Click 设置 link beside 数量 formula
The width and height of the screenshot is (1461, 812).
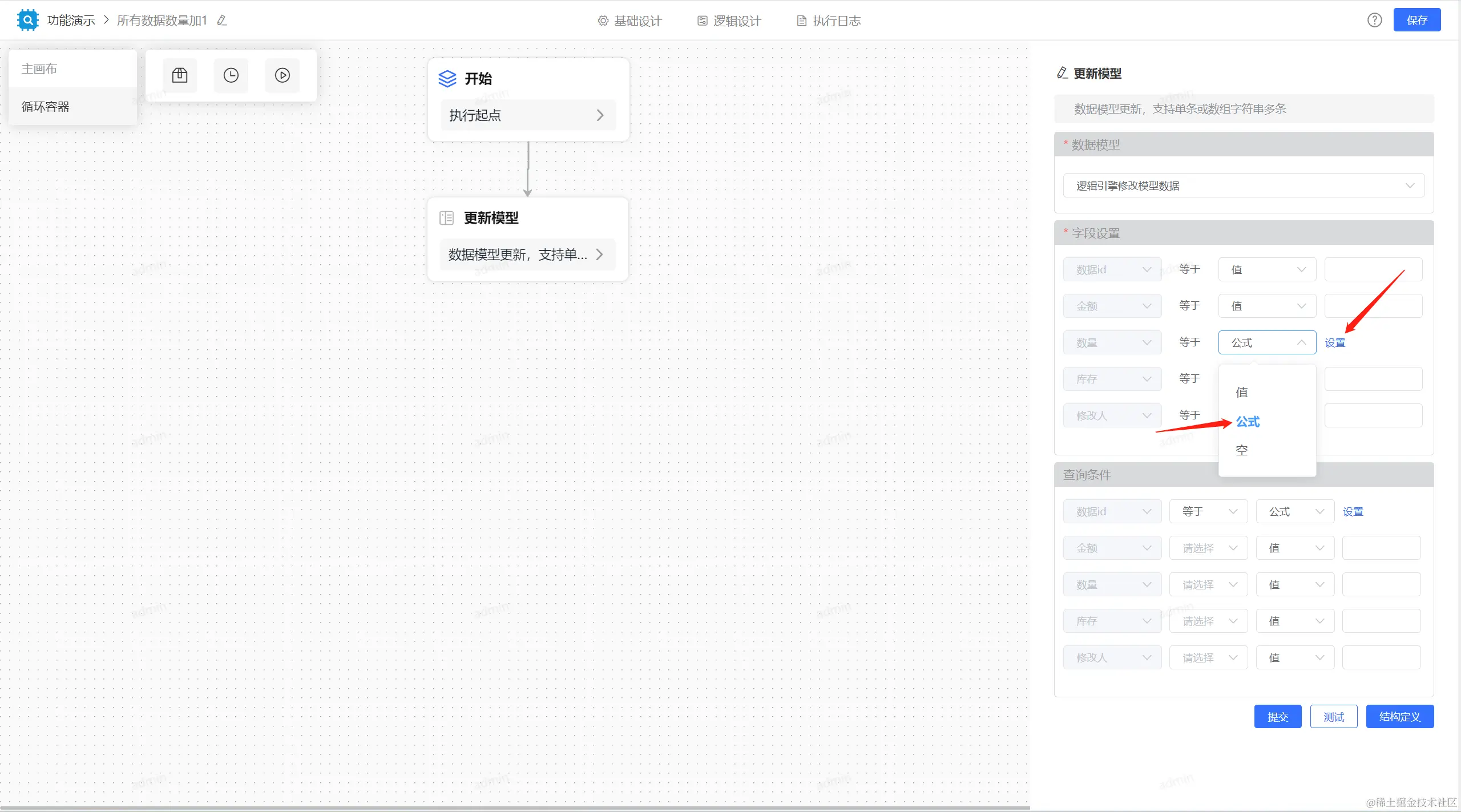click(1335, 343)
